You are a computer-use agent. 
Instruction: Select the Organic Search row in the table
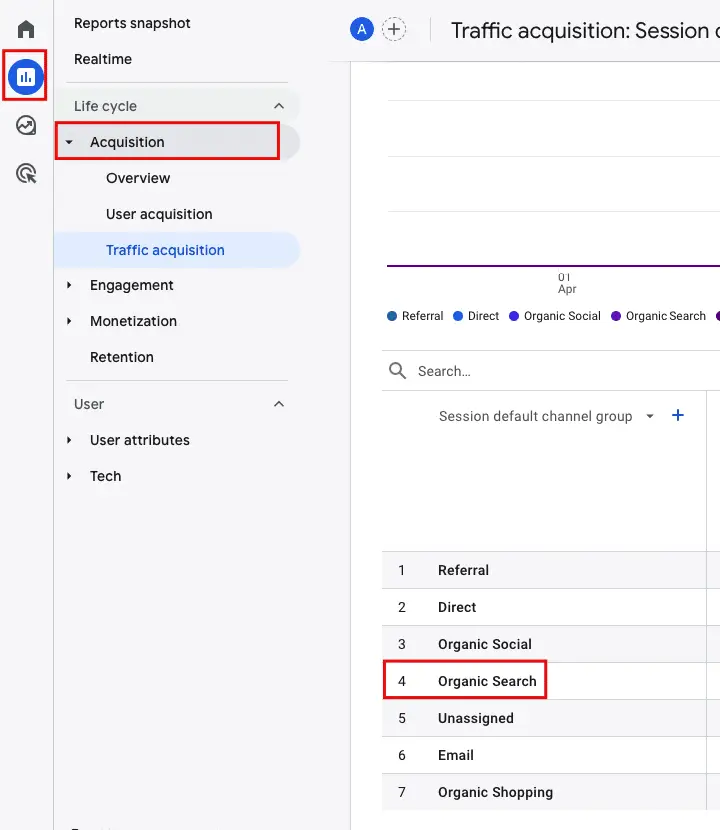pyautogui.click(x=486, y=680)
